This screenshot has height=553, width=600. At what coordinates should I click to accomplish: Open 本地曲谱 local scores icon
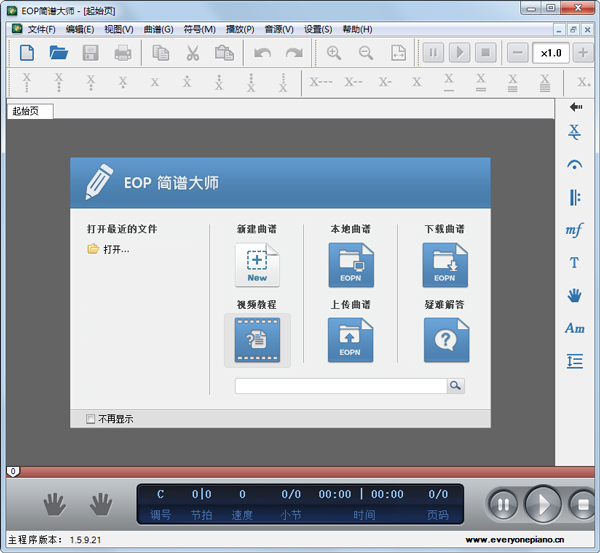pos(351,265)
